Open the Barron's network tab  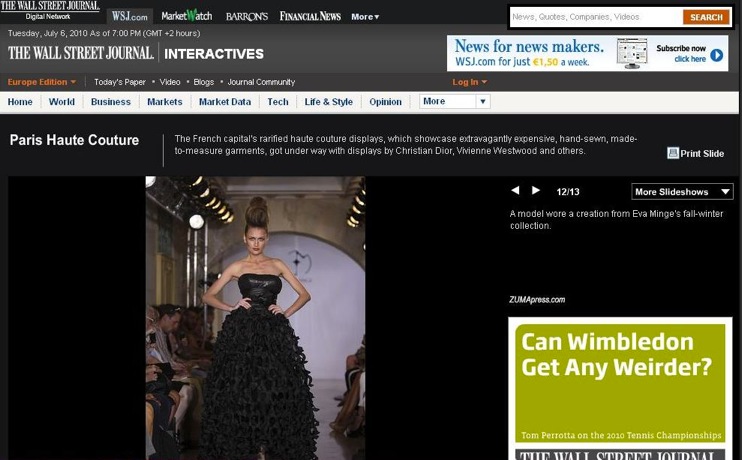[247, 17]
